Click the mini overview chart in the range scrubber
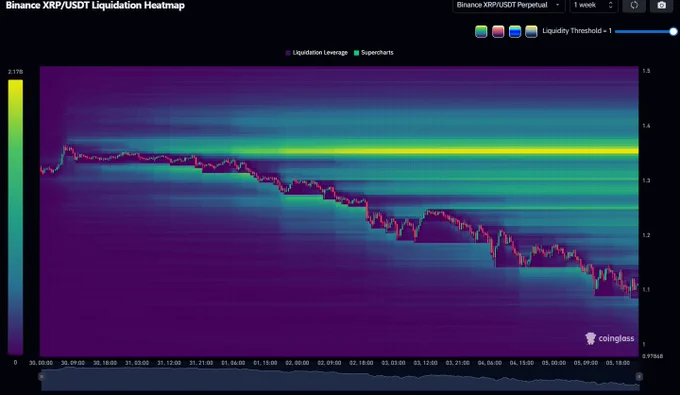The image size is (680, 395). pos(340,378)
